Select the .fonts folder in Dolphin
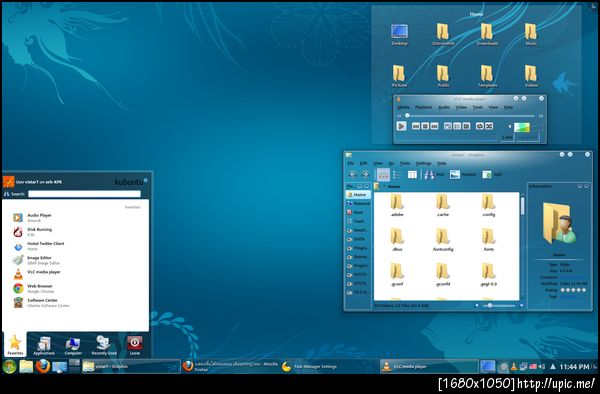The width and height of the screenshot is (600, 394). click(489, 239)
